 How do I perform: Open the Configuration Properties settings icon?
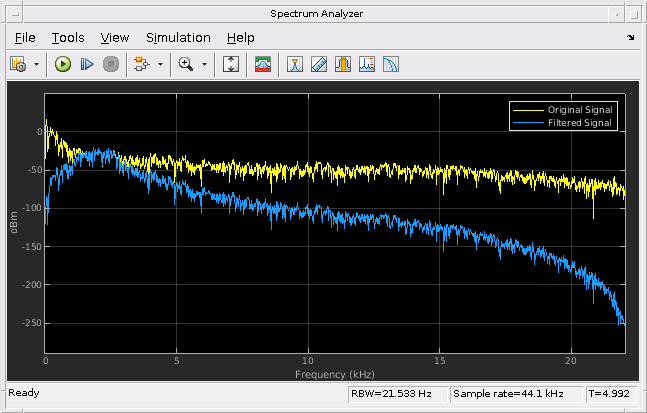click(x=18, y=64)
